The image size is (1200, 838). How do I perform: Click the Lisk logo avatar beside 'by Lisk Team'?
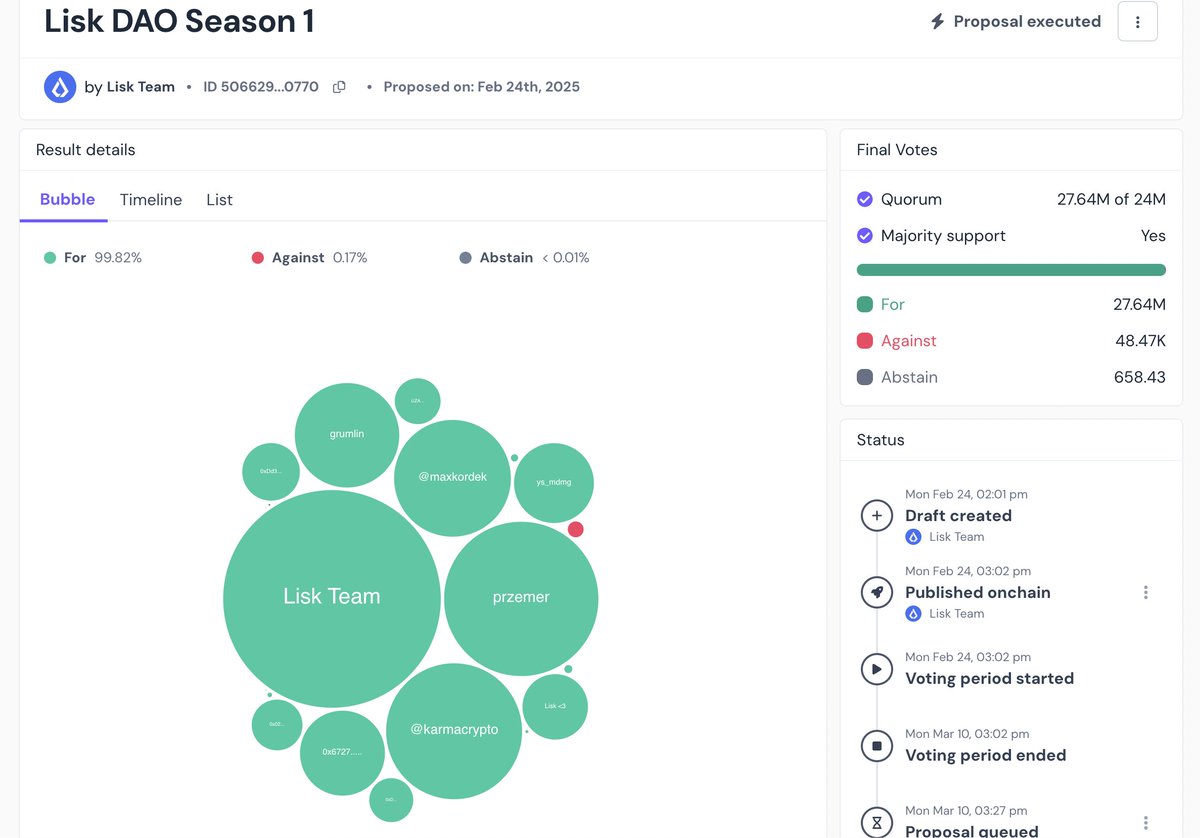[60, 86]
